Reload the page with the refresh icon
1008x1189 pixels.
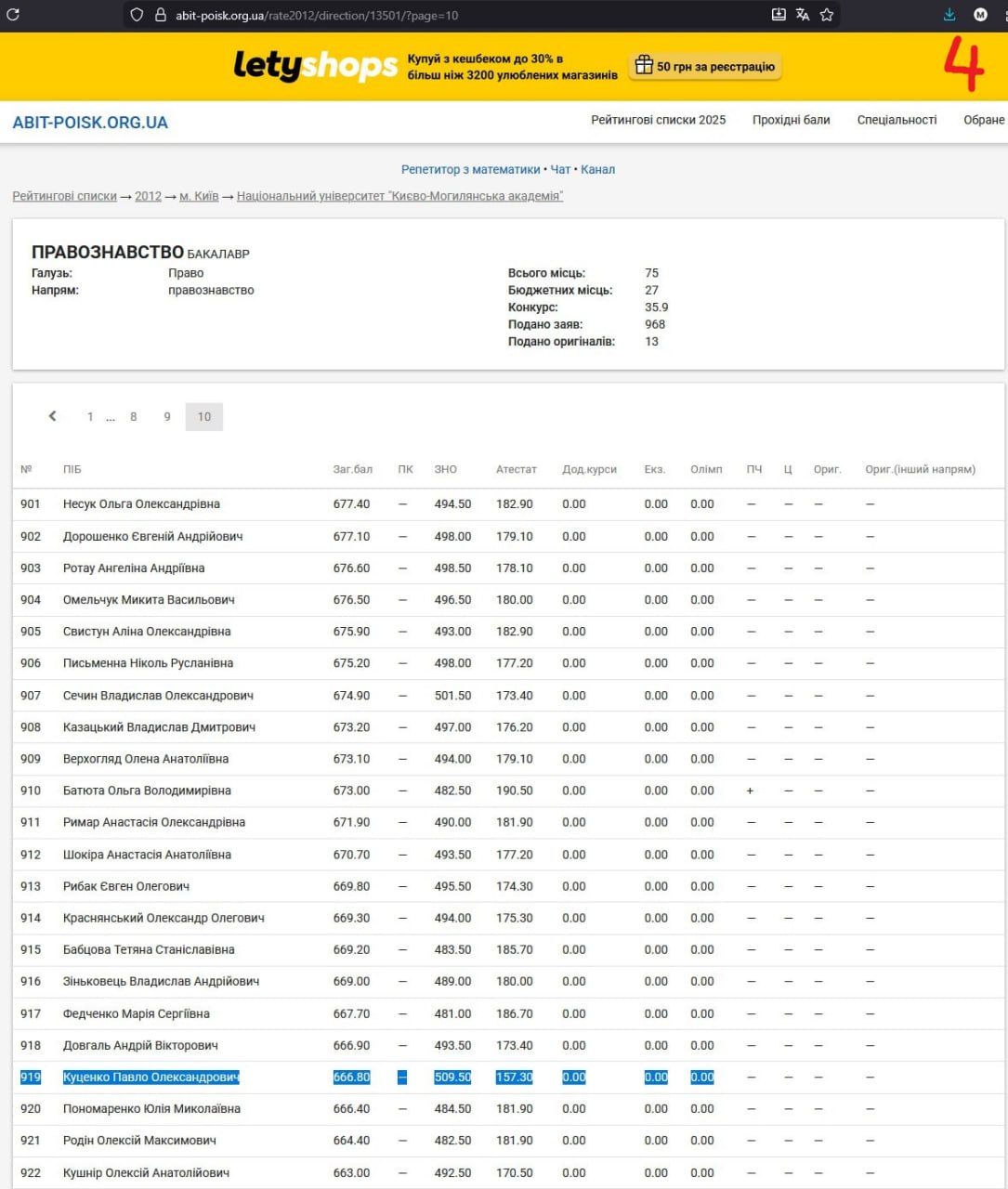pos(13,15)
